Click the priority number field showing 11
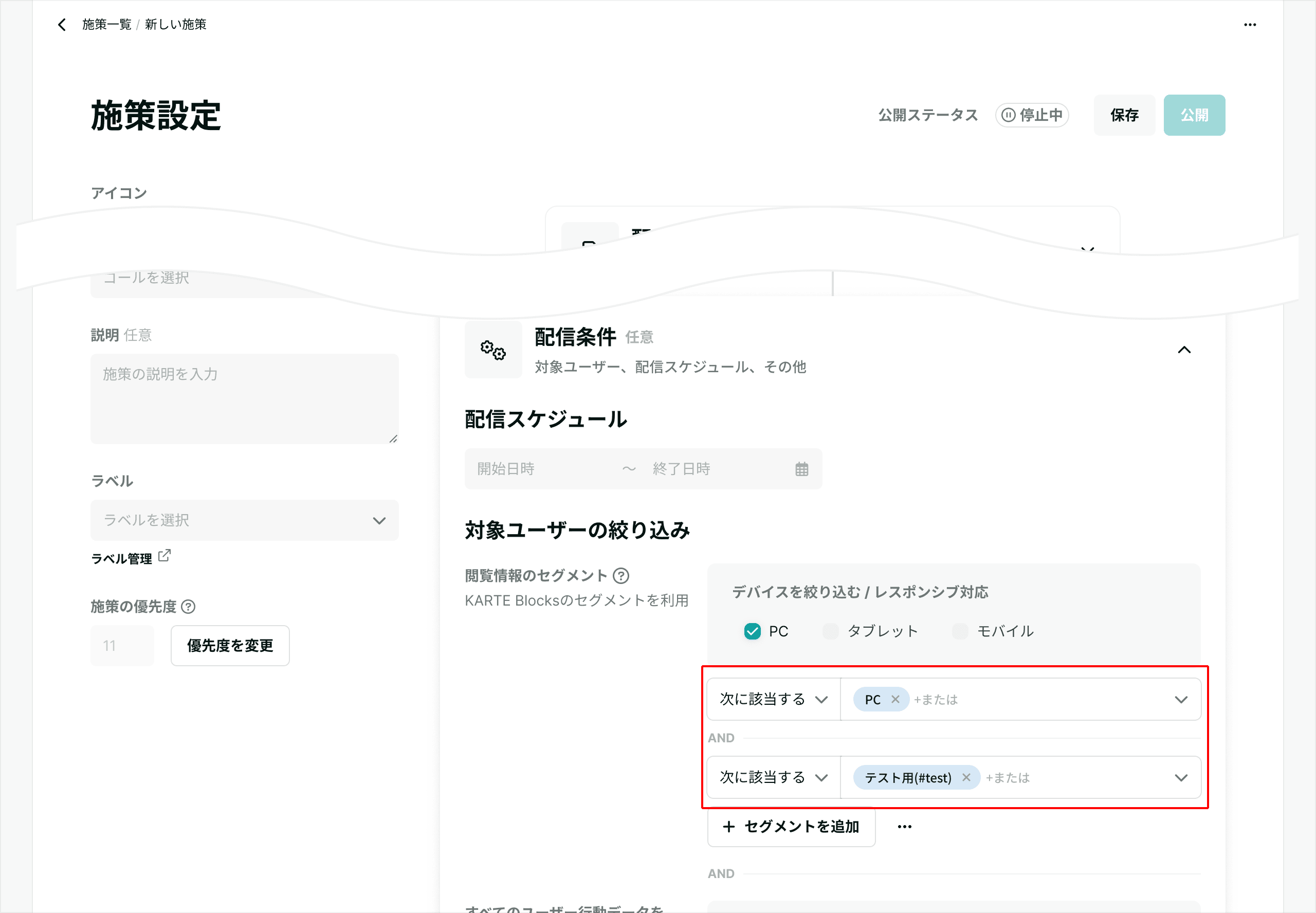 (x=122, y=645)
